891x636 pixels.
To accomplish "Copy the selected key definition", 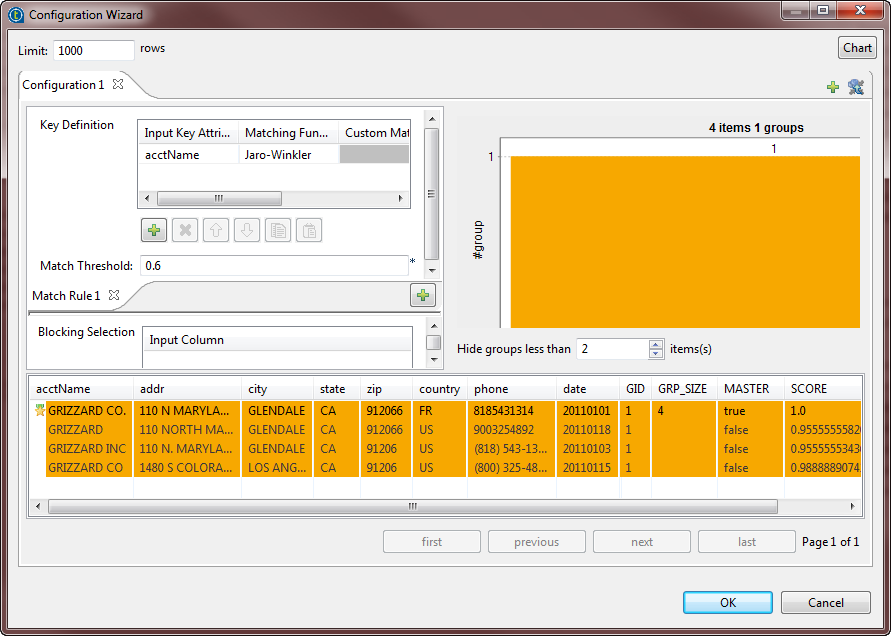I will pos(278,230).
